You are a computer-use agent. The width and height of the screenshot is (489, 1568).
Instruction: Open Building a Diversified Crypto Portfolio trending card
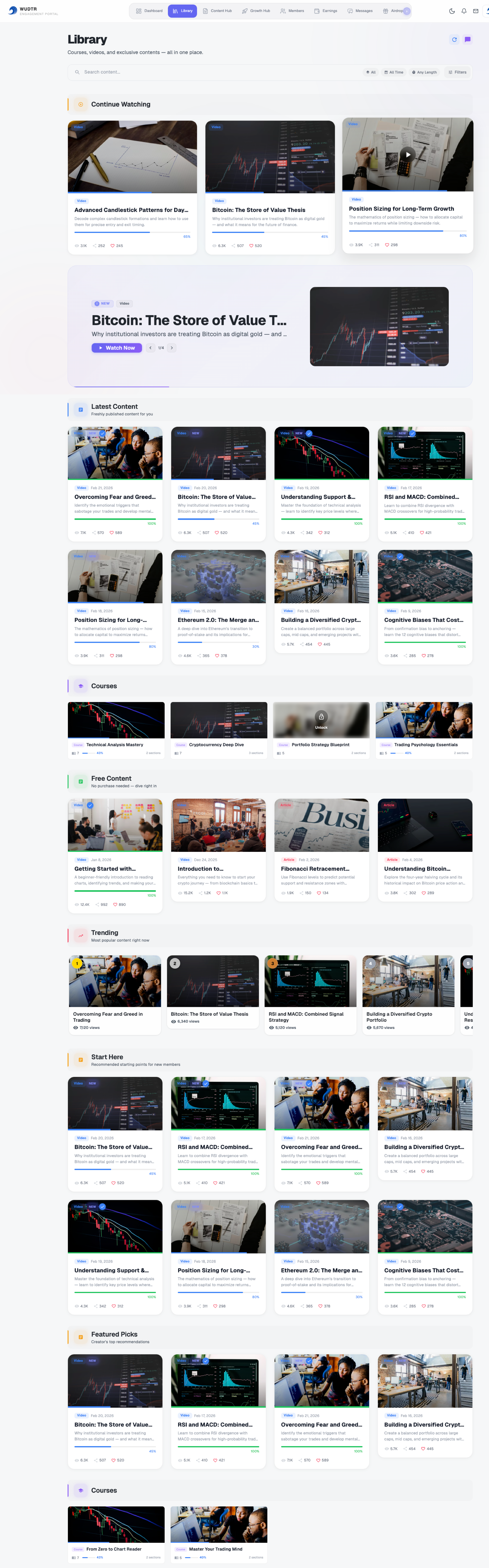pos(409,995)
